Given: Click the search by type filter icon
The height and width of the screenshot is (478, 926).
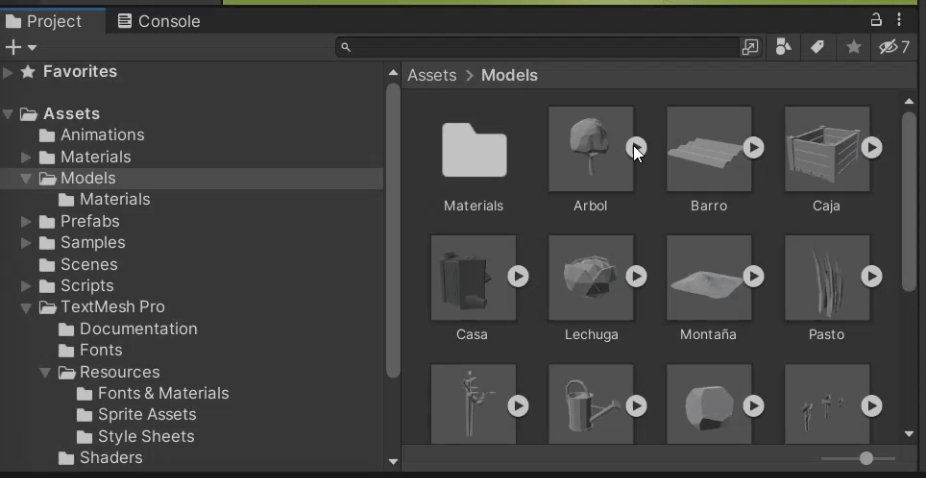Looking at the screenshot, I should (784, 47).
